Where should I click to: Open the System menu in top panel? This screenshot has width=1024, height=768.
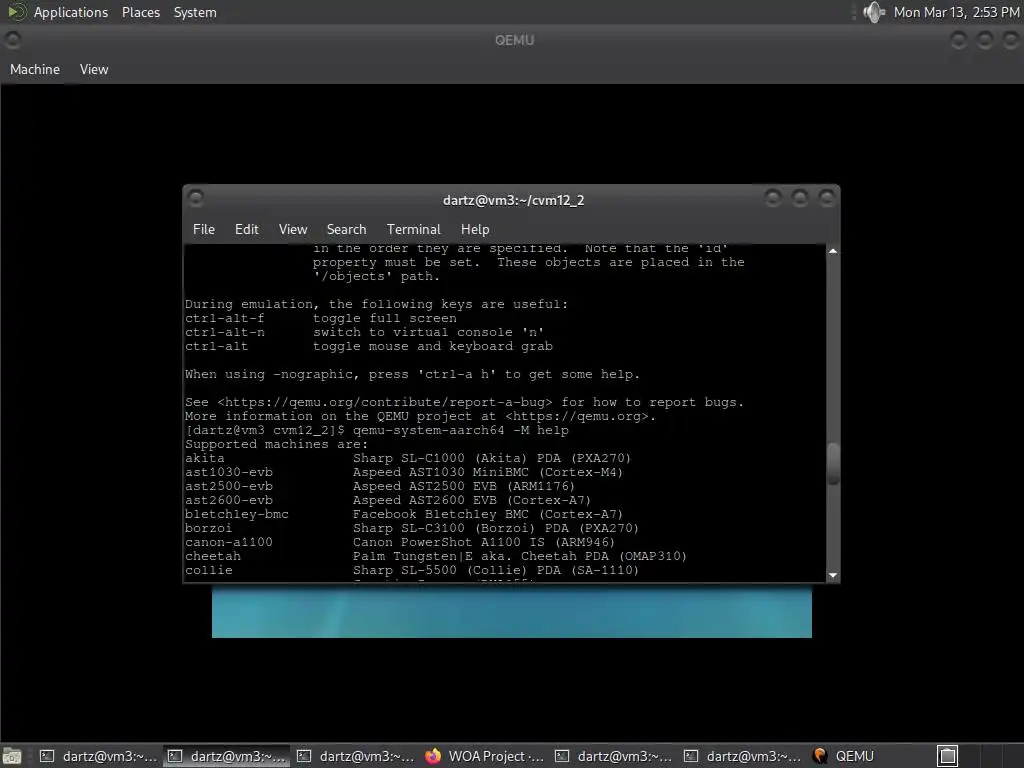195,12
